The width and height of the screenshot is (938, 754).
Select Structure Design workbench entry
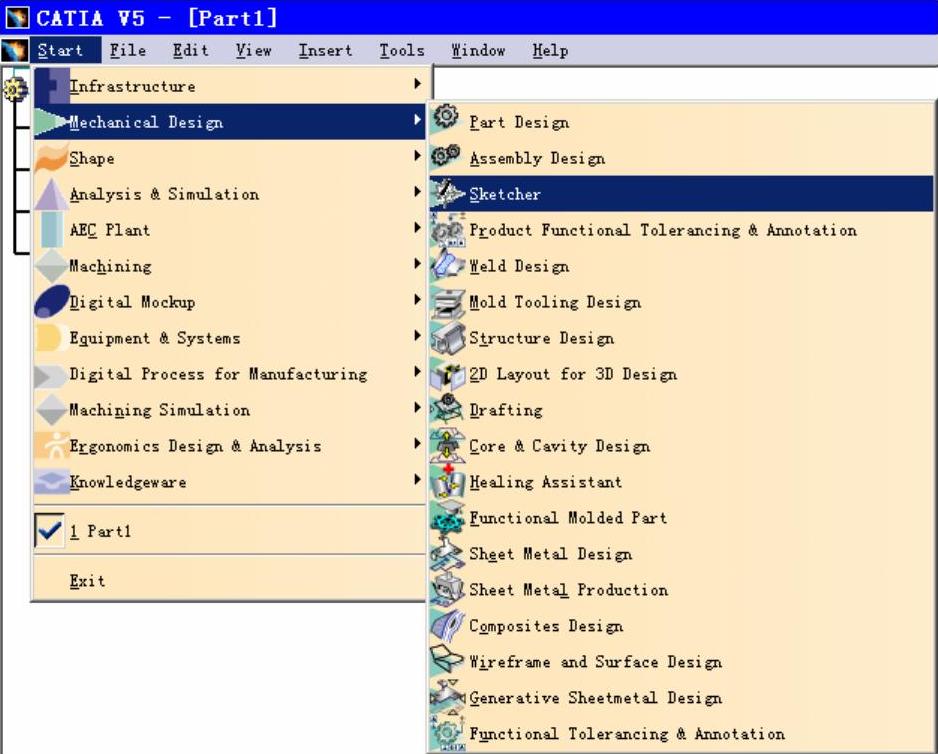click(681, 338)
